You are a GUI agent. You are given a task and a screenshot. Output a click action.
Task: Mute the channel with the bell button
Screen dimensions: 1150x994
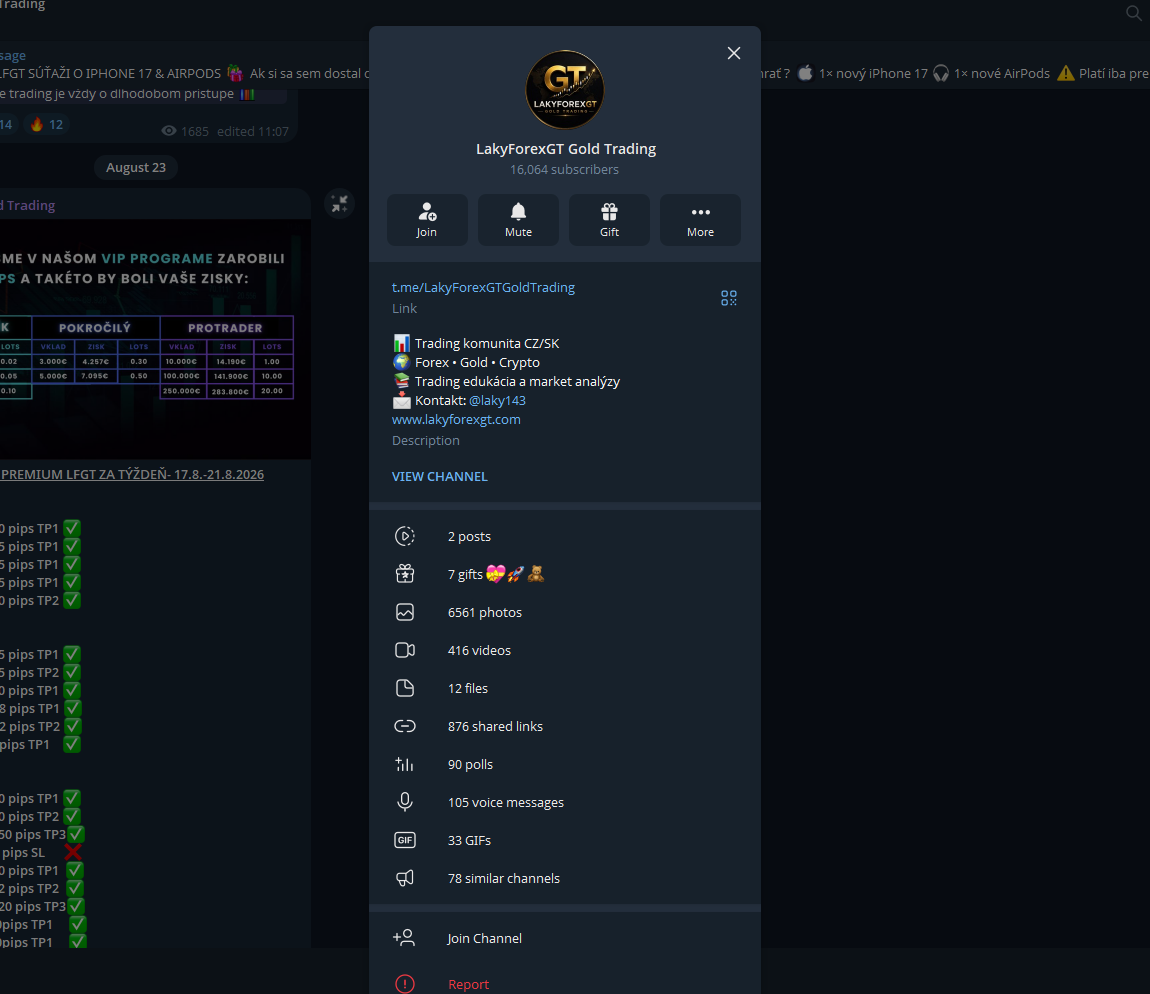[x=519, y=220]
